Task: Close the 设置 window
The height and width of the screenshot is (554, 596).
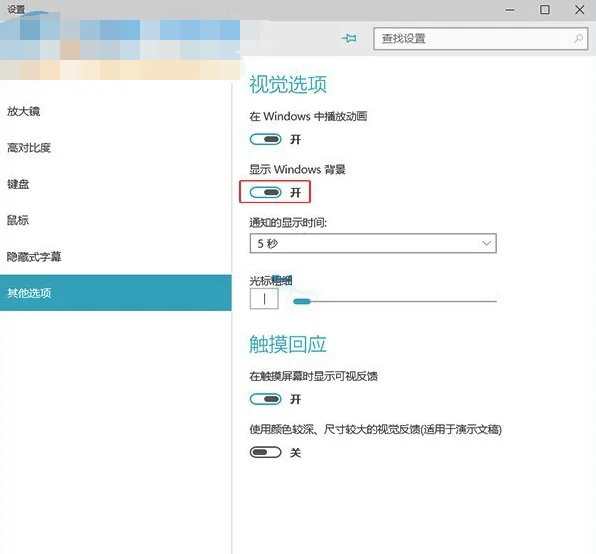Action: (x=580, y=10)
